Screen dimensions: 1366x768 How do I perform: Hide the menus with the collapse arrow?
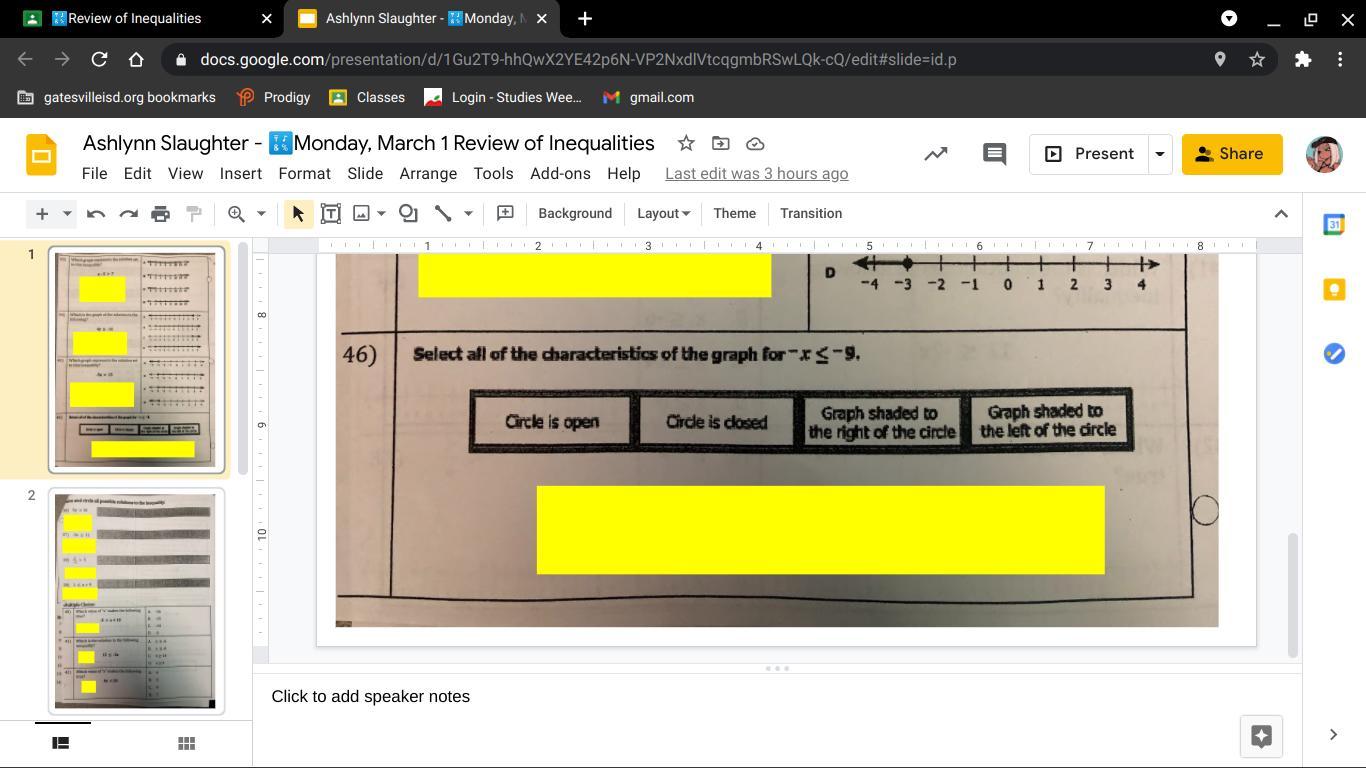[x=1281, y=213]
